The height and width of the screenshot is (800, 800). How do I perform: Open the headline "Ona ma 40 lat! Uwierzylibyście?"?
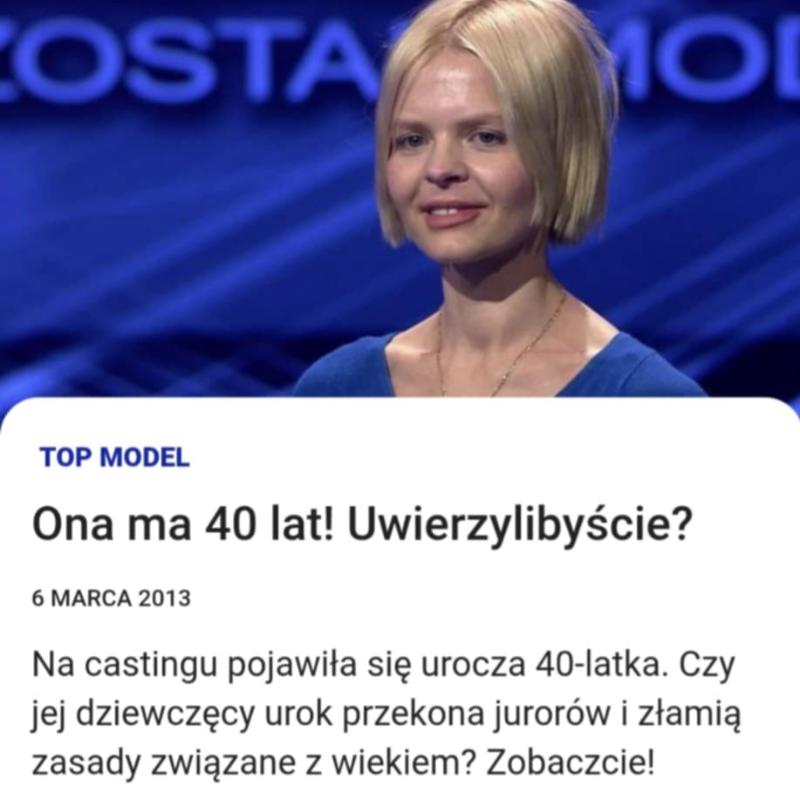[361, 526]
